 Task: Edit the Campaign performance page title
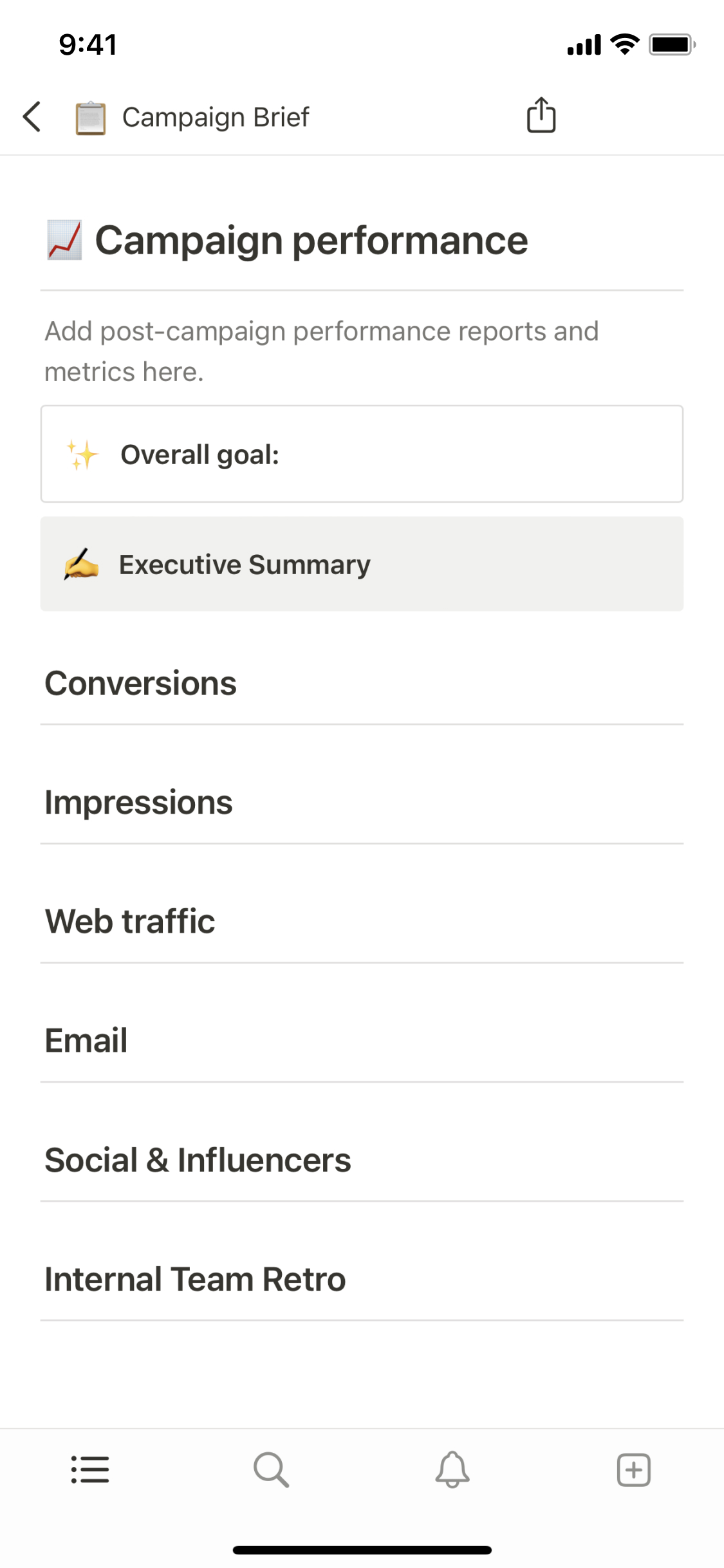pyautogui.click(x=311, y=240)
